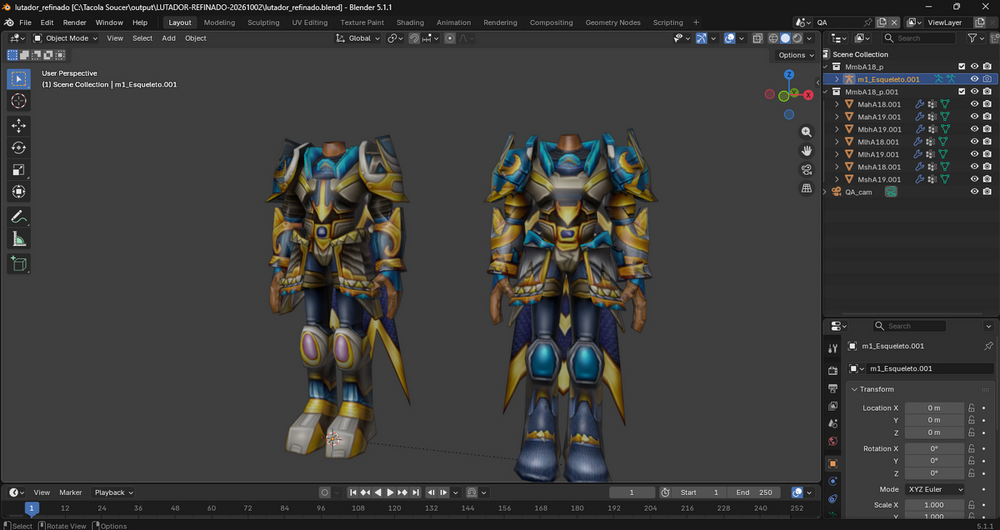Click the zoom view magnifier icon
The height and width of the screenshot is (530, 1000).
[x=807, y=132]
